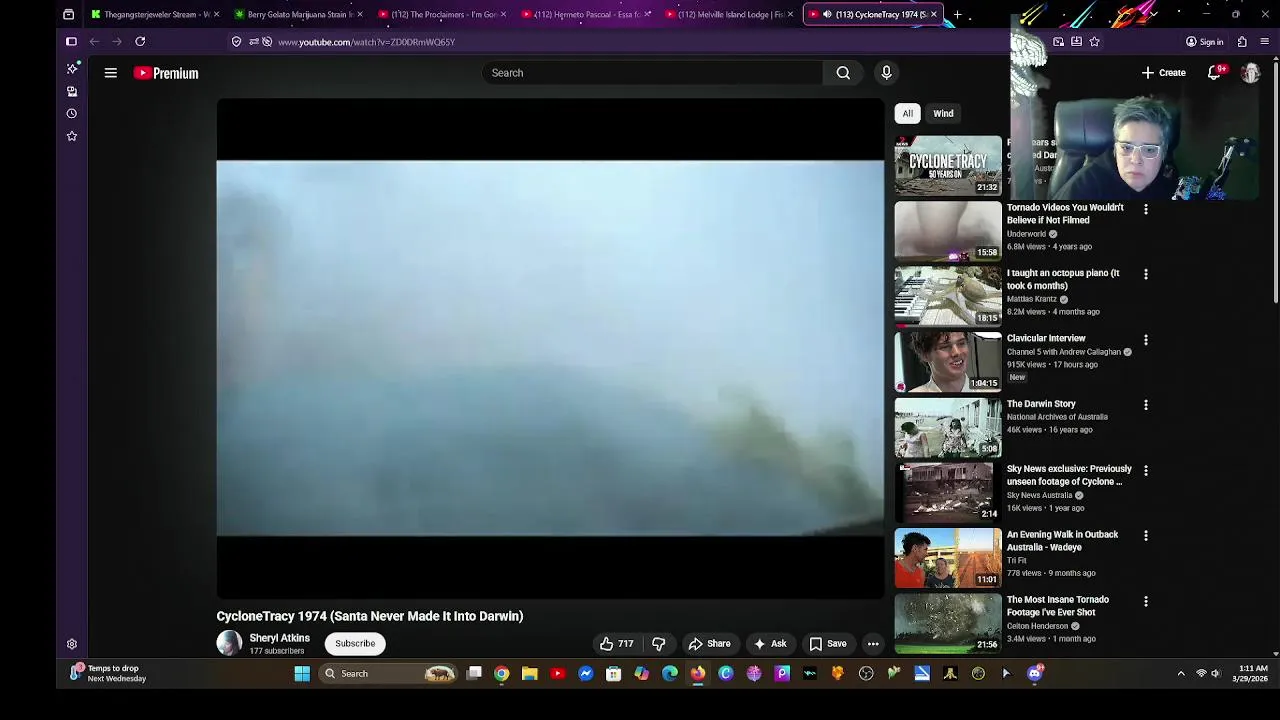
Task: Click the Share button
Action: (709, 644)
